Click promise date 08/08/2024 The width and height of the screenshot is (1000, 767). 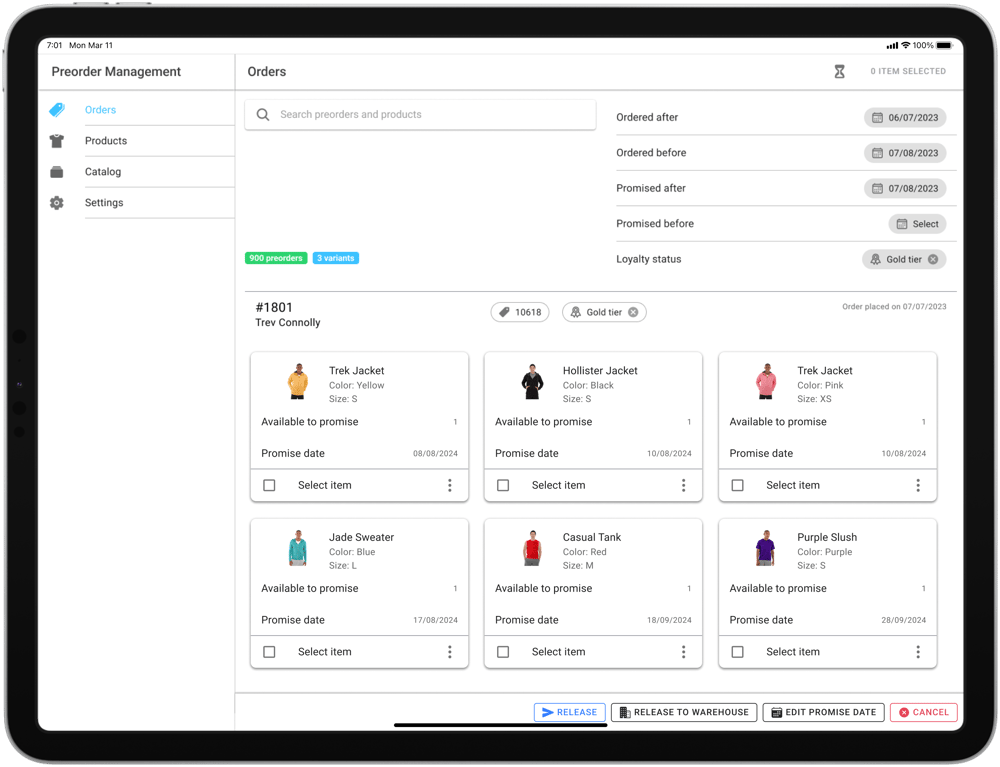[435, 453]
